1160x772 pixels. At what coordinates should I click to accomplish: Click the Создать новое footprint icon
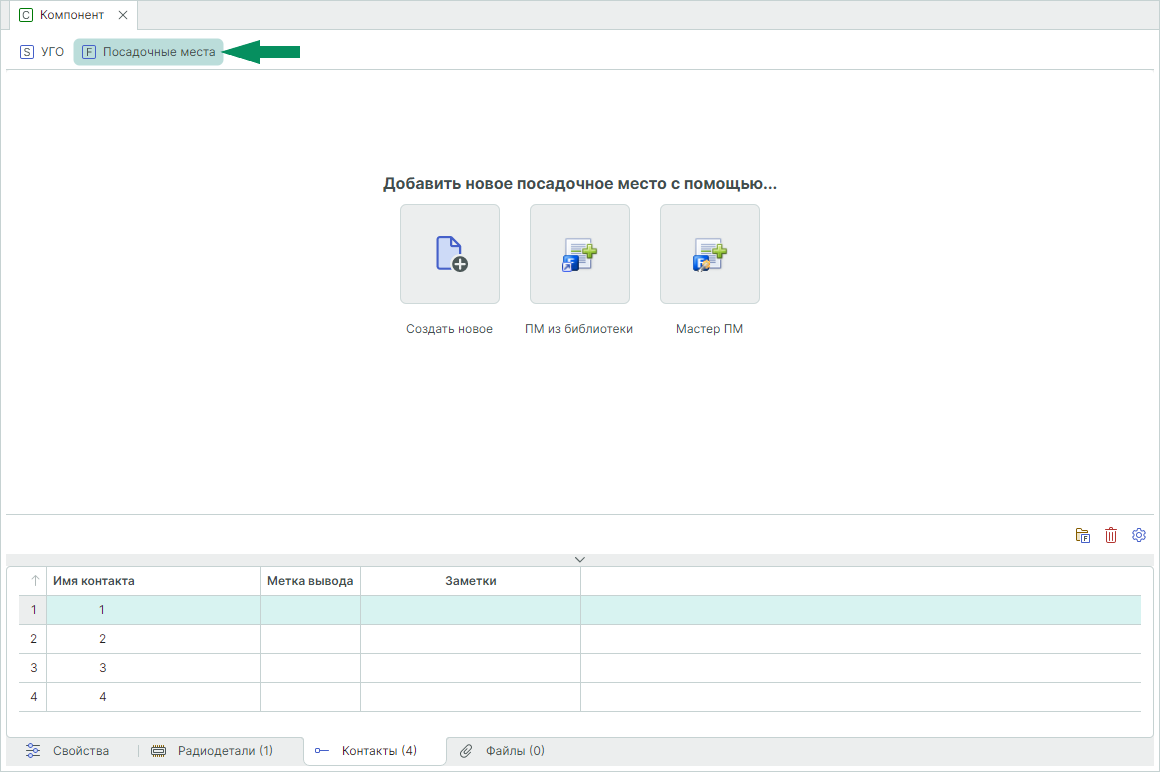450,254
